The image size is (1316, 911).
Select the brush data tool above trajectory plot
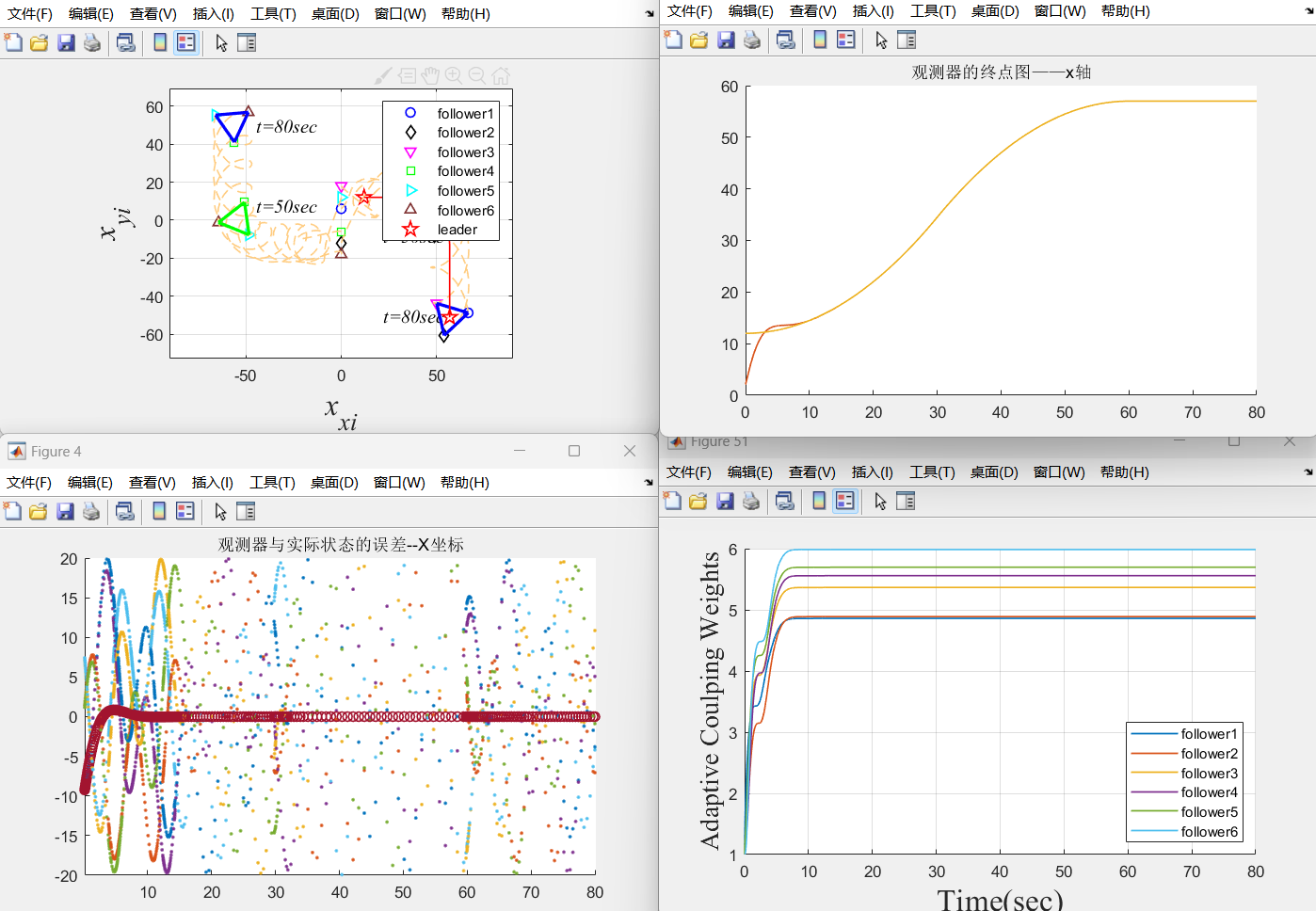[383, 75]
